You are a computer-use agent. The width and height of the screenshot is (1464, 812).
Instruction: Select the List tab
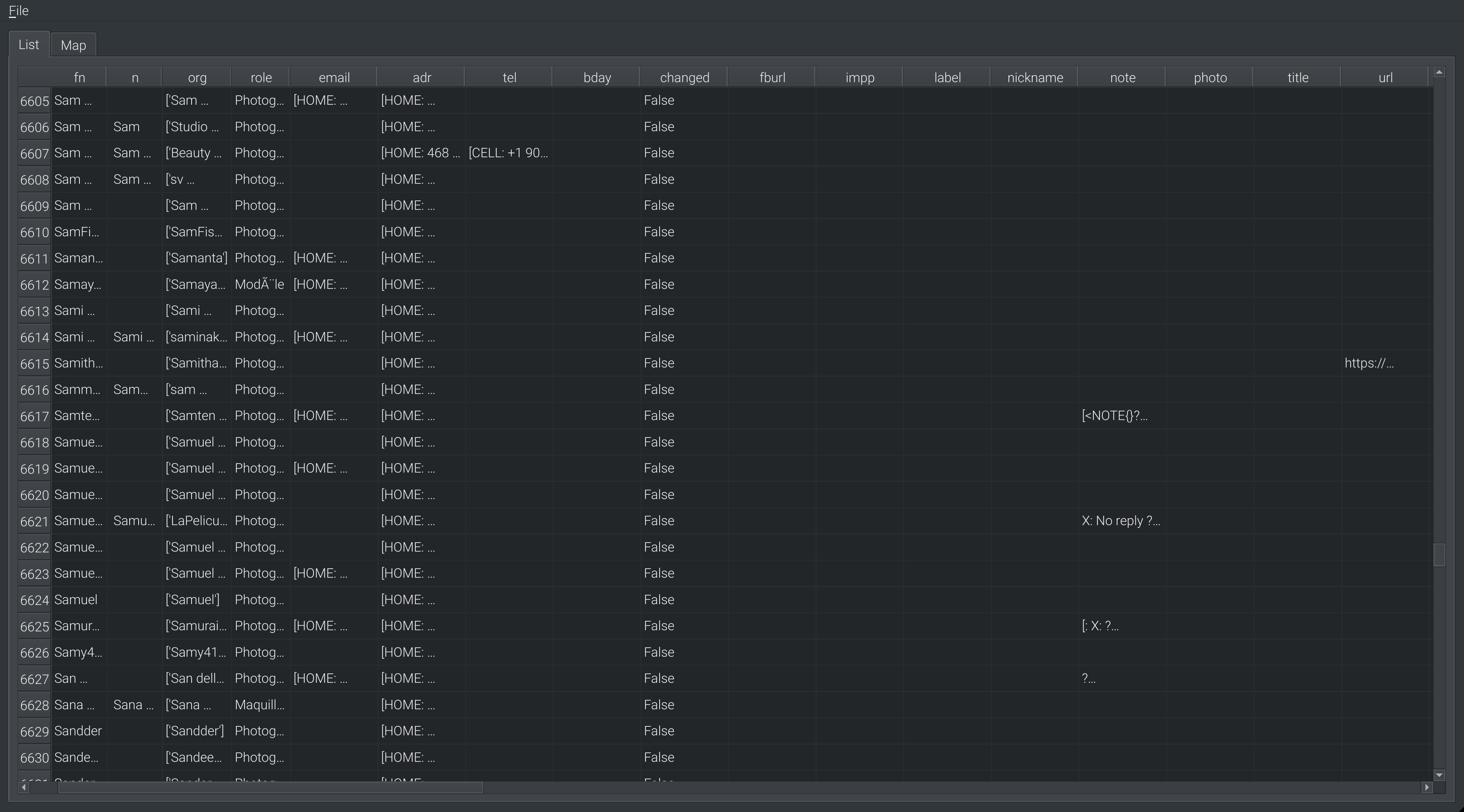tap(28, 44)
